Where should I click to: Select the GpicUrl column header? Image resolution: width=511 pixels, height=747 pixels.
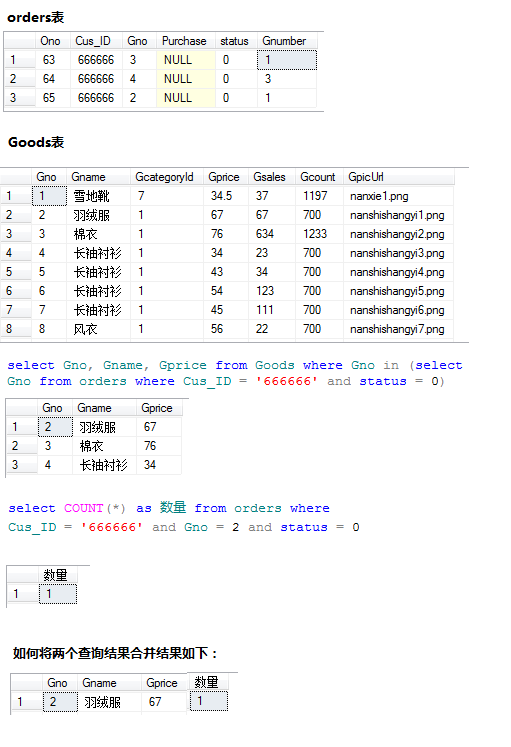click(398, 177)
